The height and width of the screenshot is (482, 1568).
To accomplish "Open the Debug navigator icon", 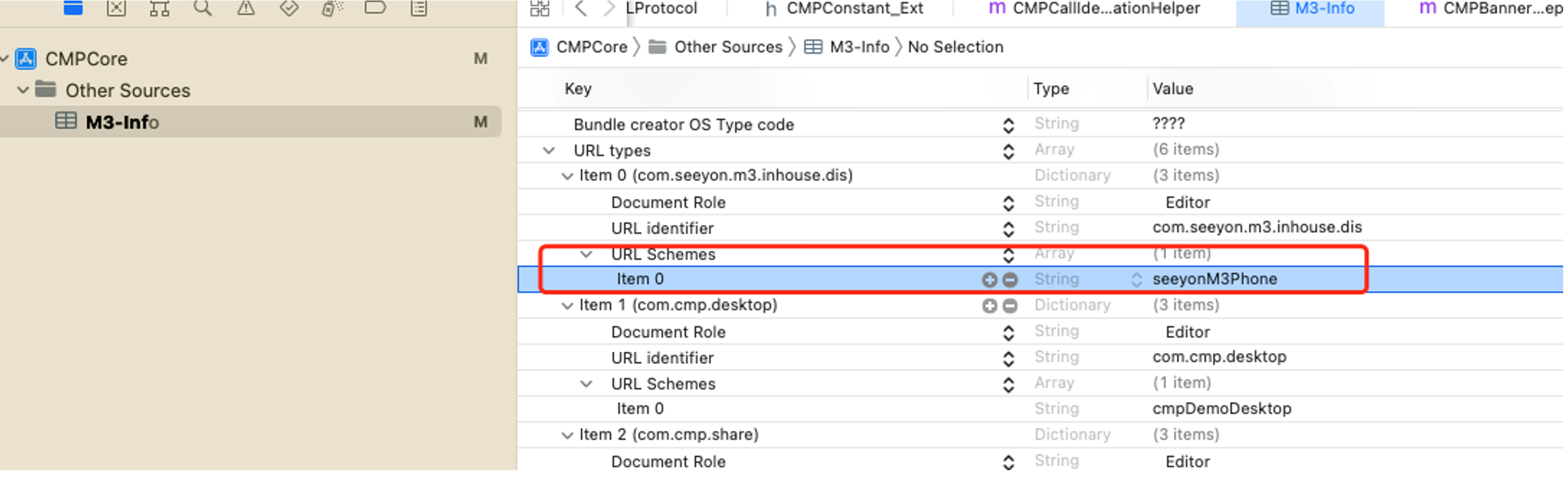I will click(332, 8).
